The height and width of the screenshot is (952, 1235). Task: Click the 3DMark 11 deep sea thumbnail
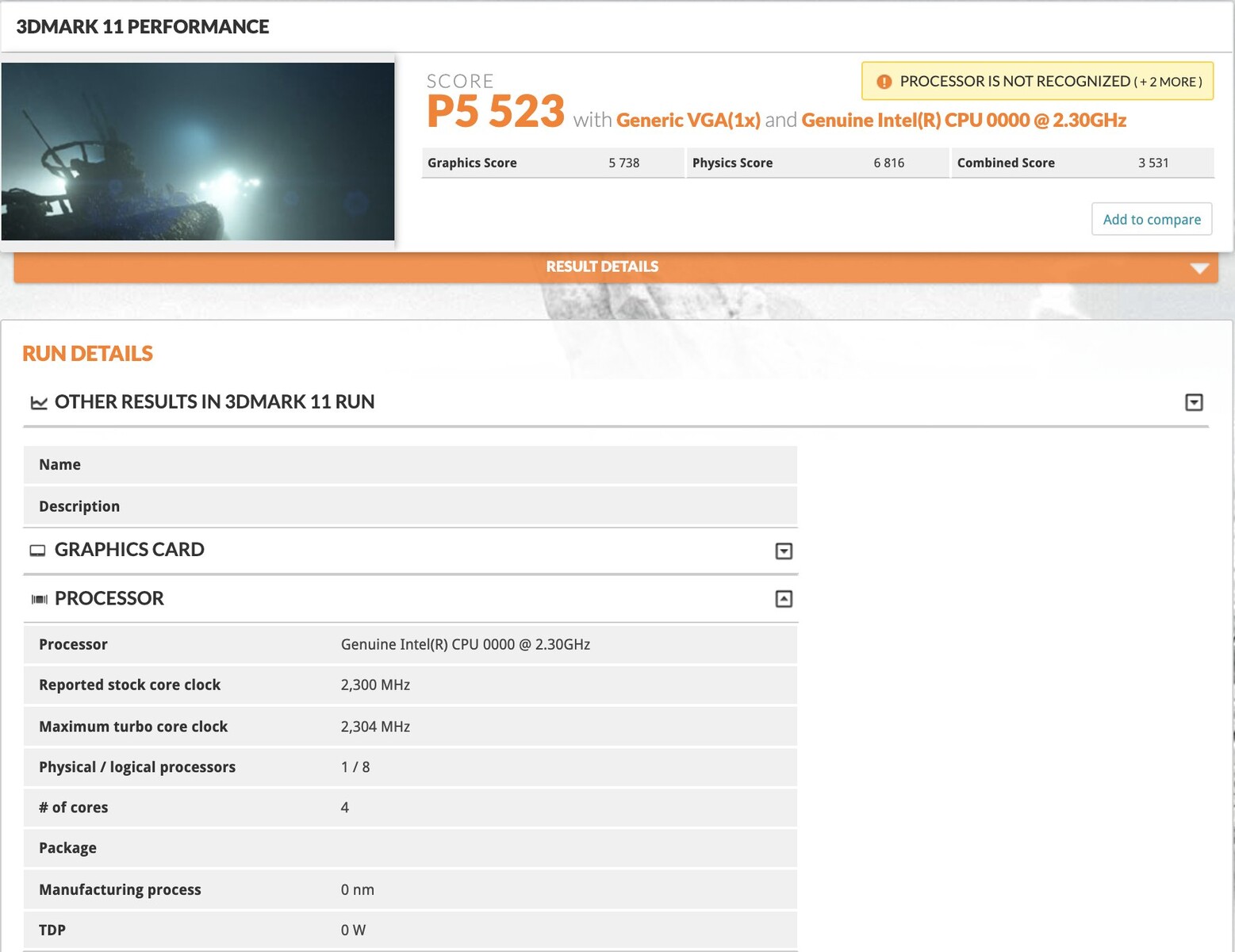click(x=198, y=152)
